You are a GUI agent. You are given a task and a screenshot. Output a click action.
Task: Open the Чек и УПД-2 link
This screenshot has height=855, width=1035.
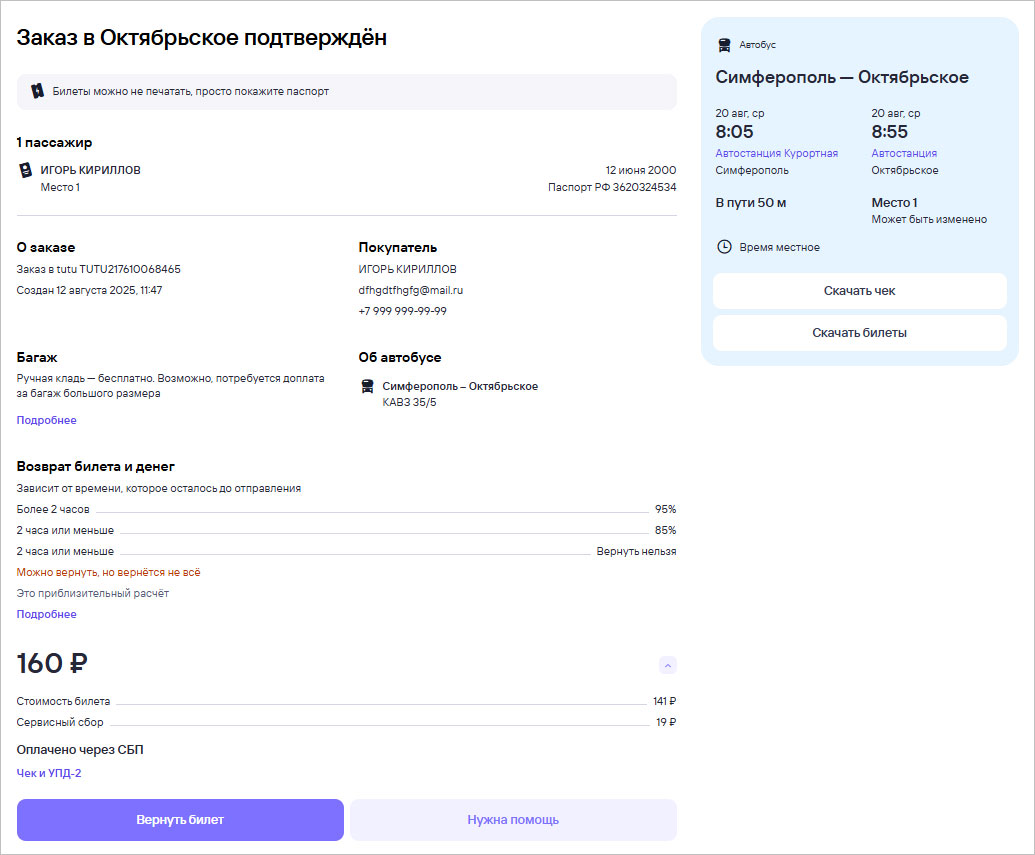coord(49,773)
